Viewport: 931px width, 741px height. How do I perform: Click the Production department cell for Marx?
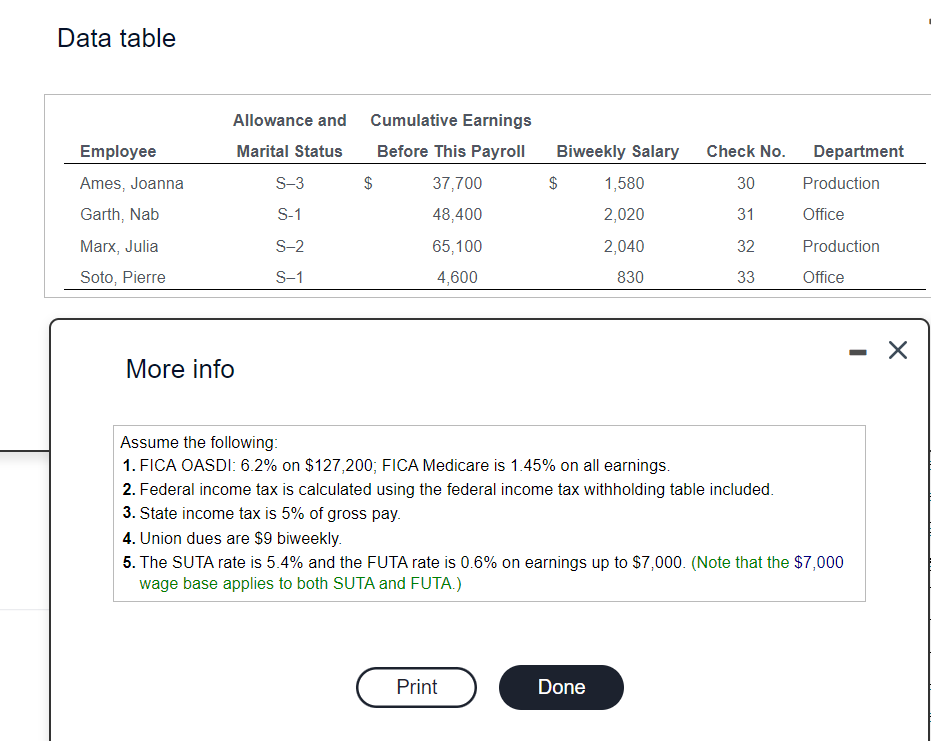840,246
